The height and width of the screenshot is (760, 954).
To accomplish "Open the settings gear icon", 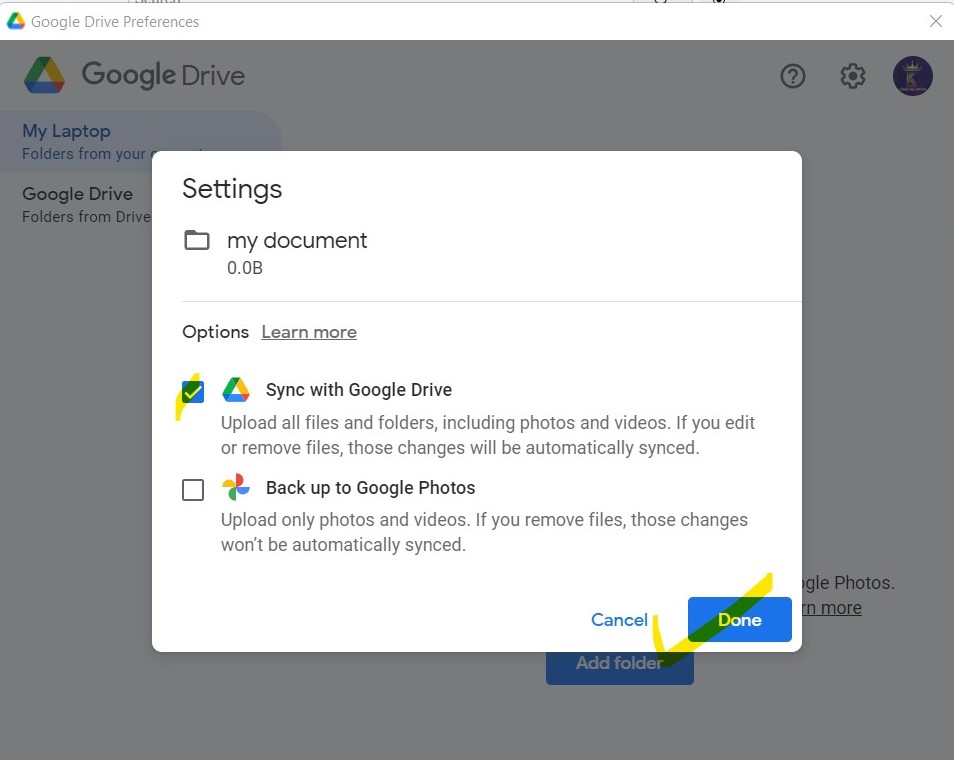I will coord(852,76).
